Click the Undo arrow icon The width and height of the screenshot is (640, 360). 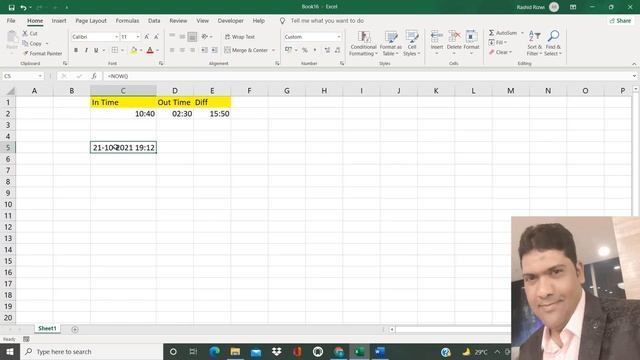23,7
